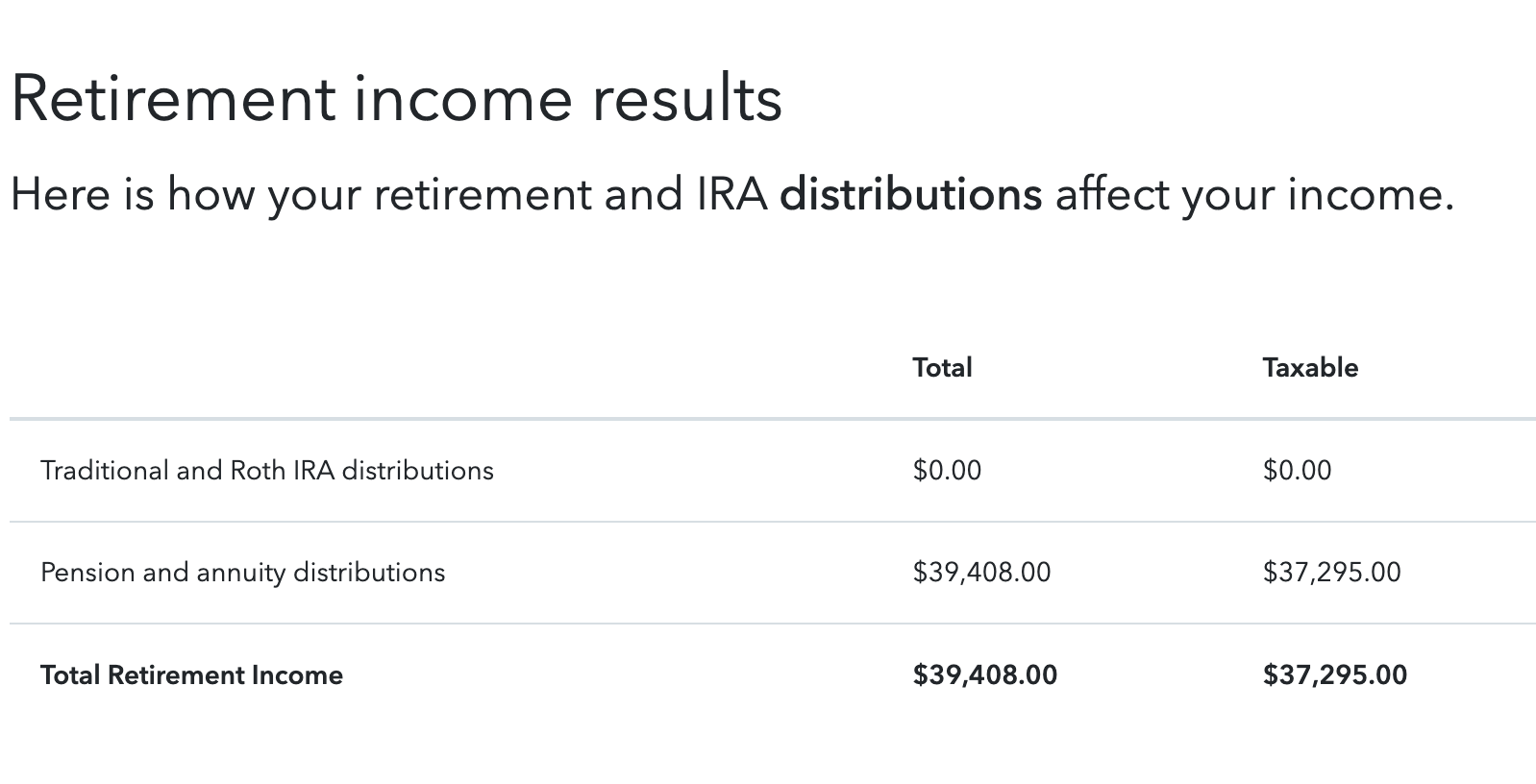1536x784 pixels.
Task: Select the pension Total amount $39,408.00
Action: coord(981,573)
